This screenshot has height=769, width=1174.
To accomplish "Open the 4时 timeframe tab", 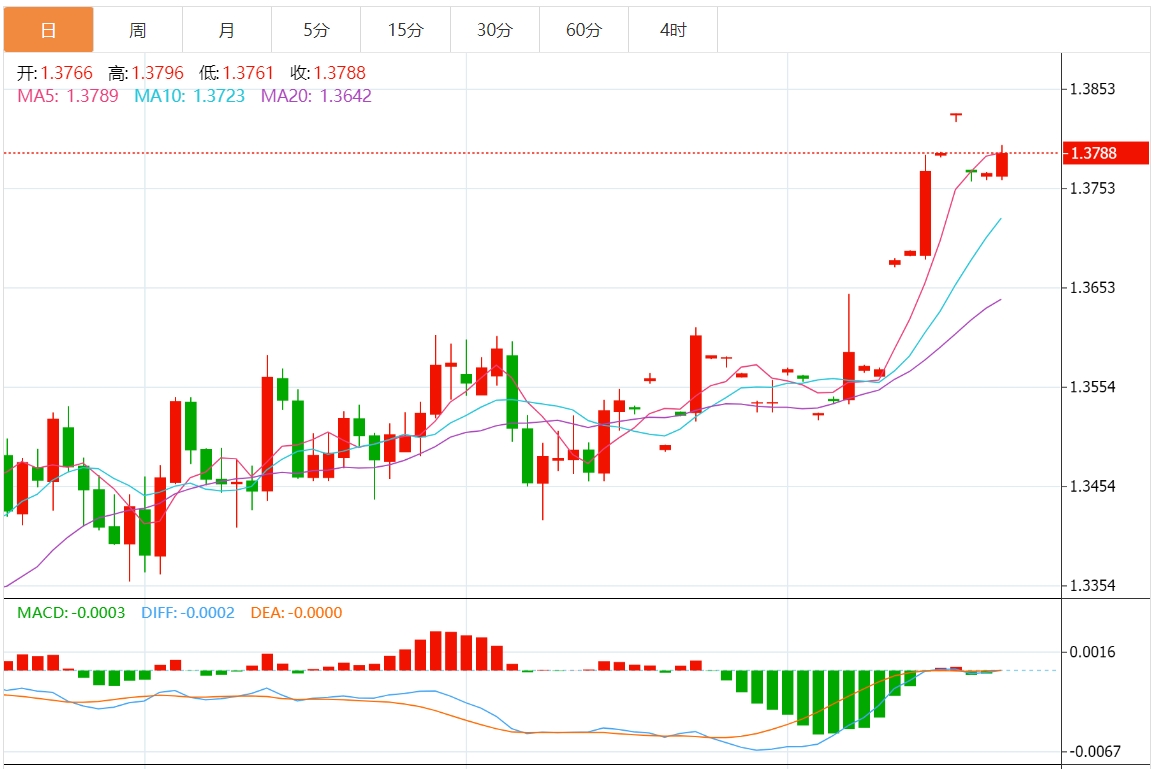I will [x=673, y=30].
